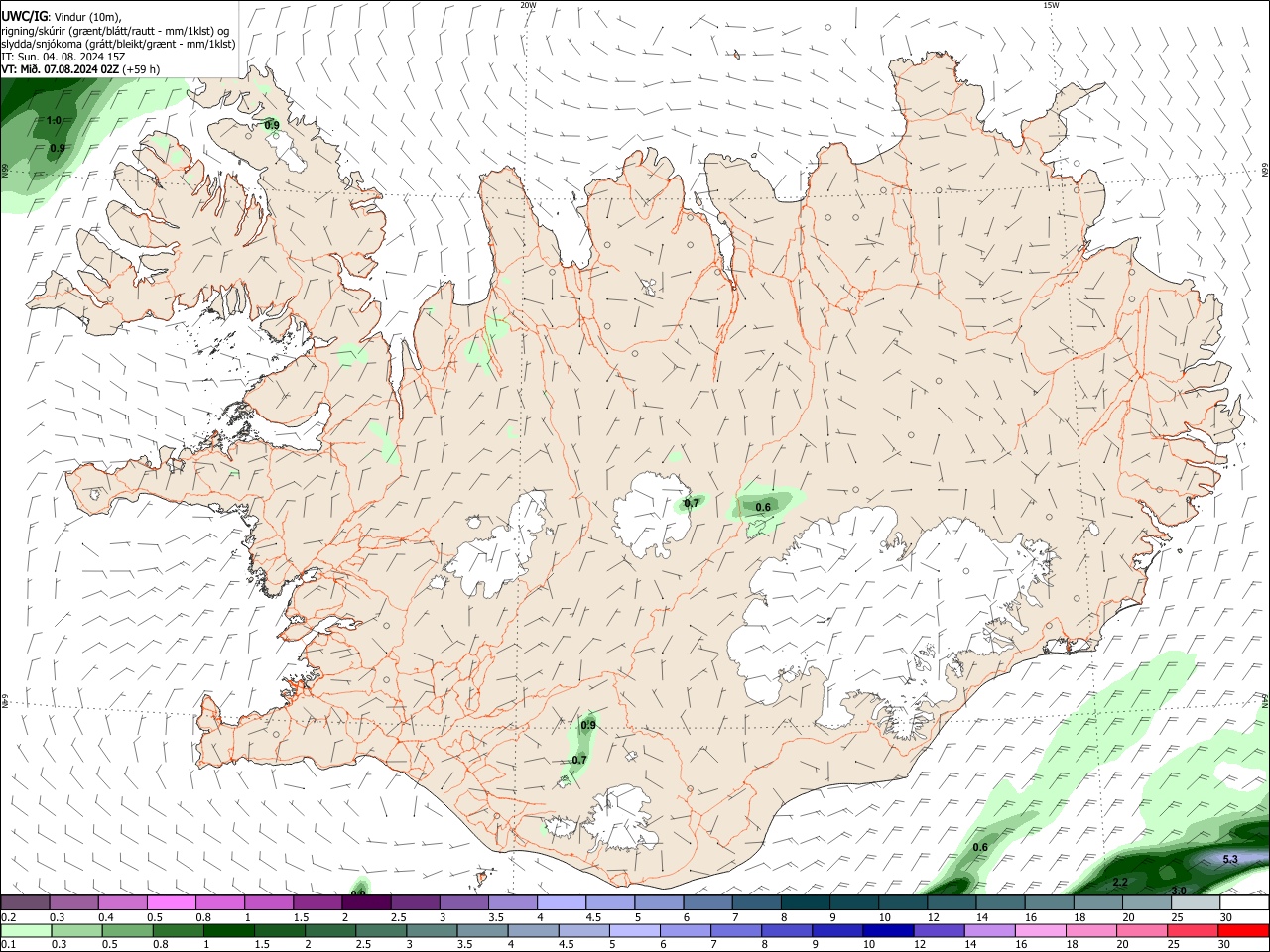Pick the bright pink upper swatch labelled 0.5
Viewport: 1270px width, 952px height.
(x=171, y=902)
